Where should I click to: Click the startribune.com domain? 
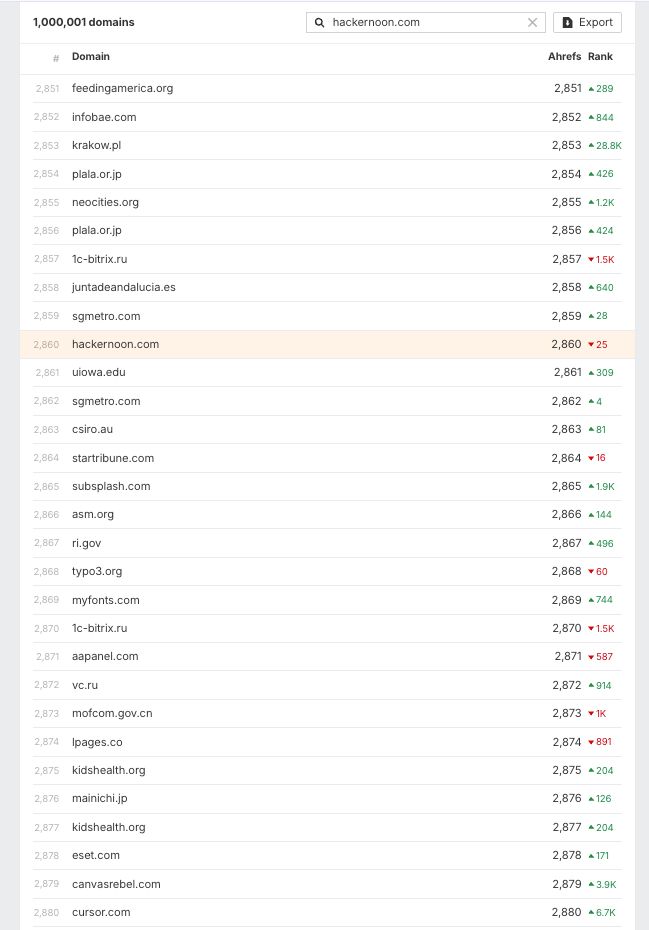113,458
